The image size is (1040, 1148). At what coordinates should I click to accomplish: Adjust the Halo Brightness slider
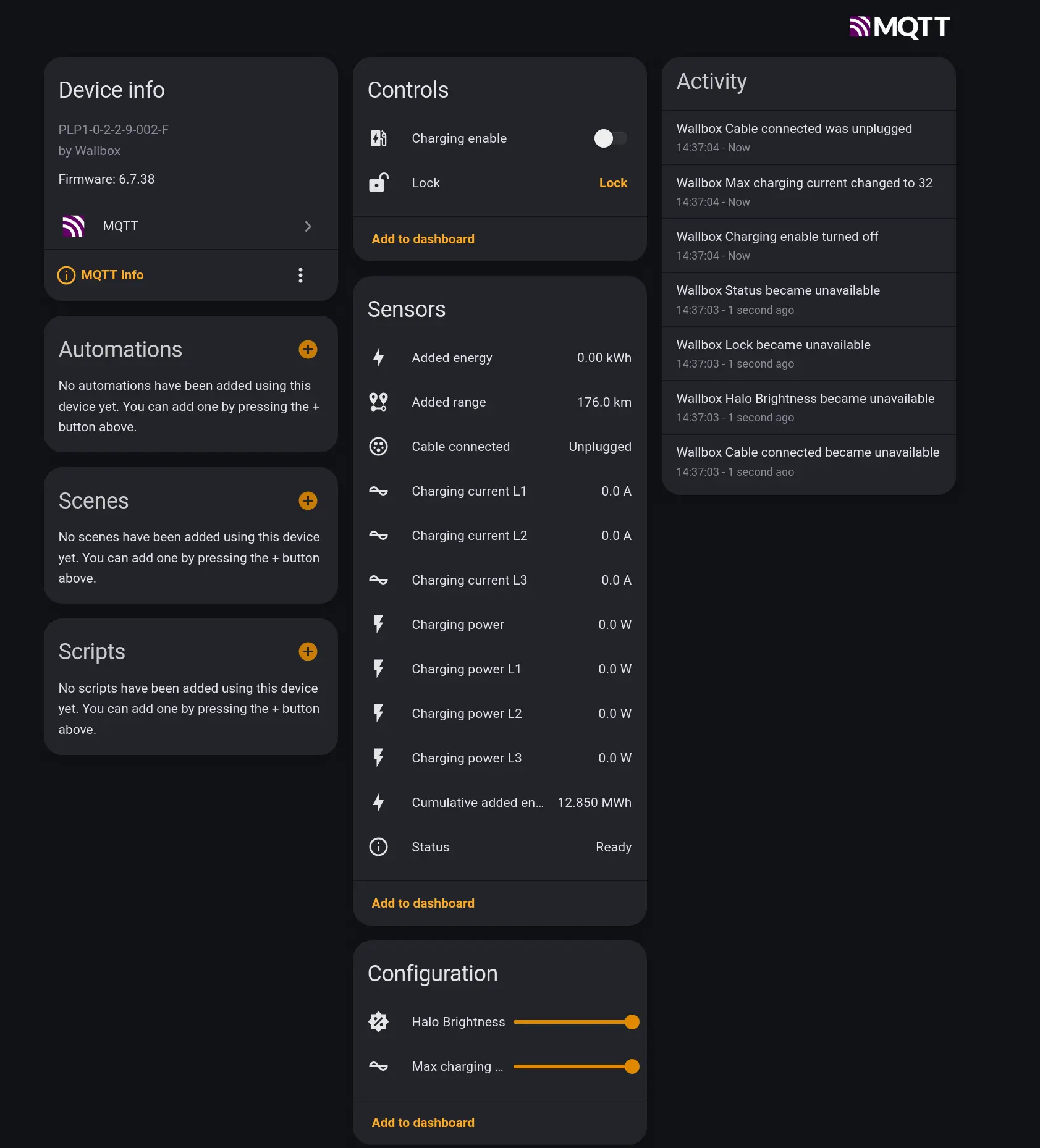576,1022
